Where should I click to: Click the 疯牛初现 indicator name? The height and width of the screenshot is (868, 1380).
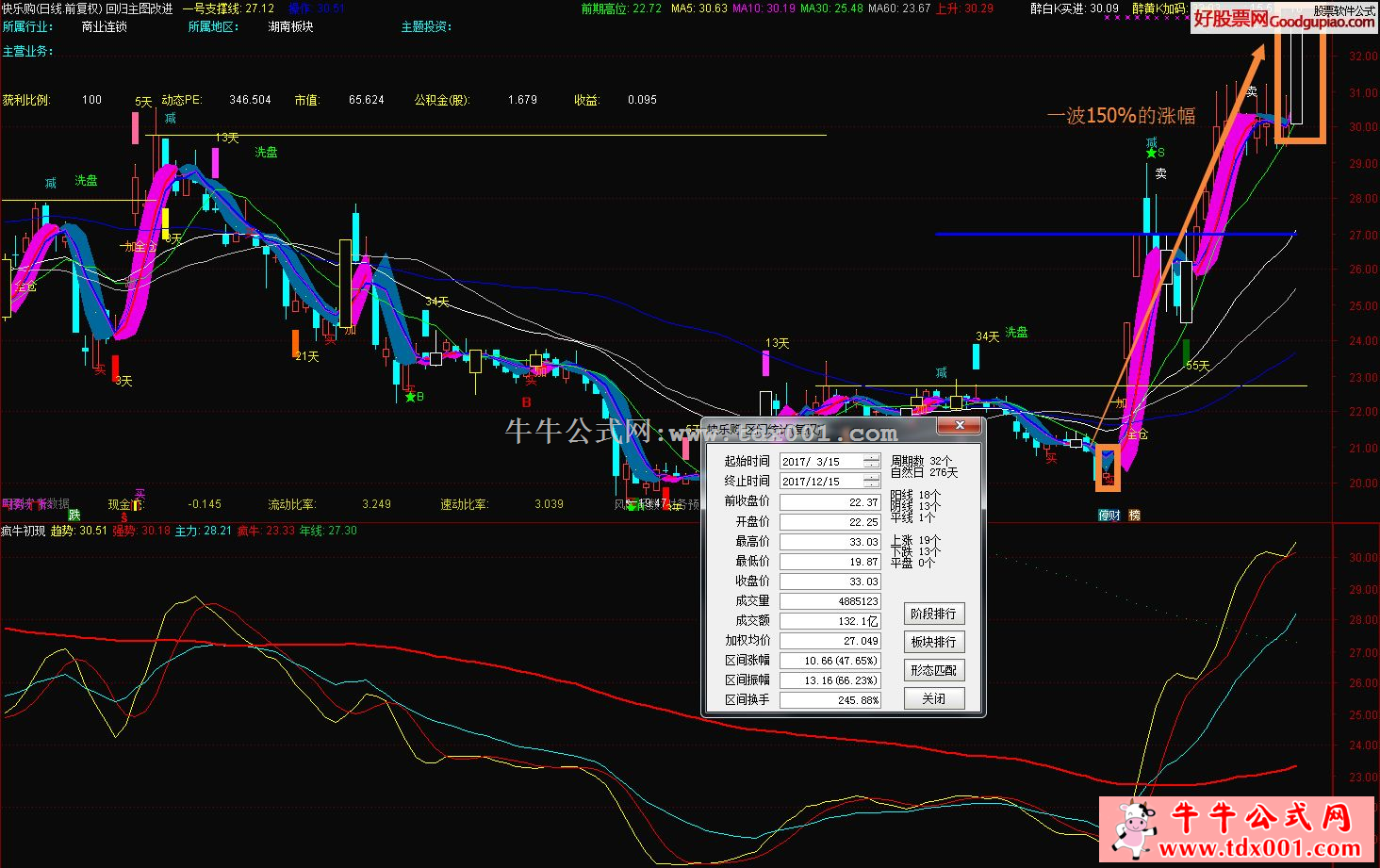(23, 532)
